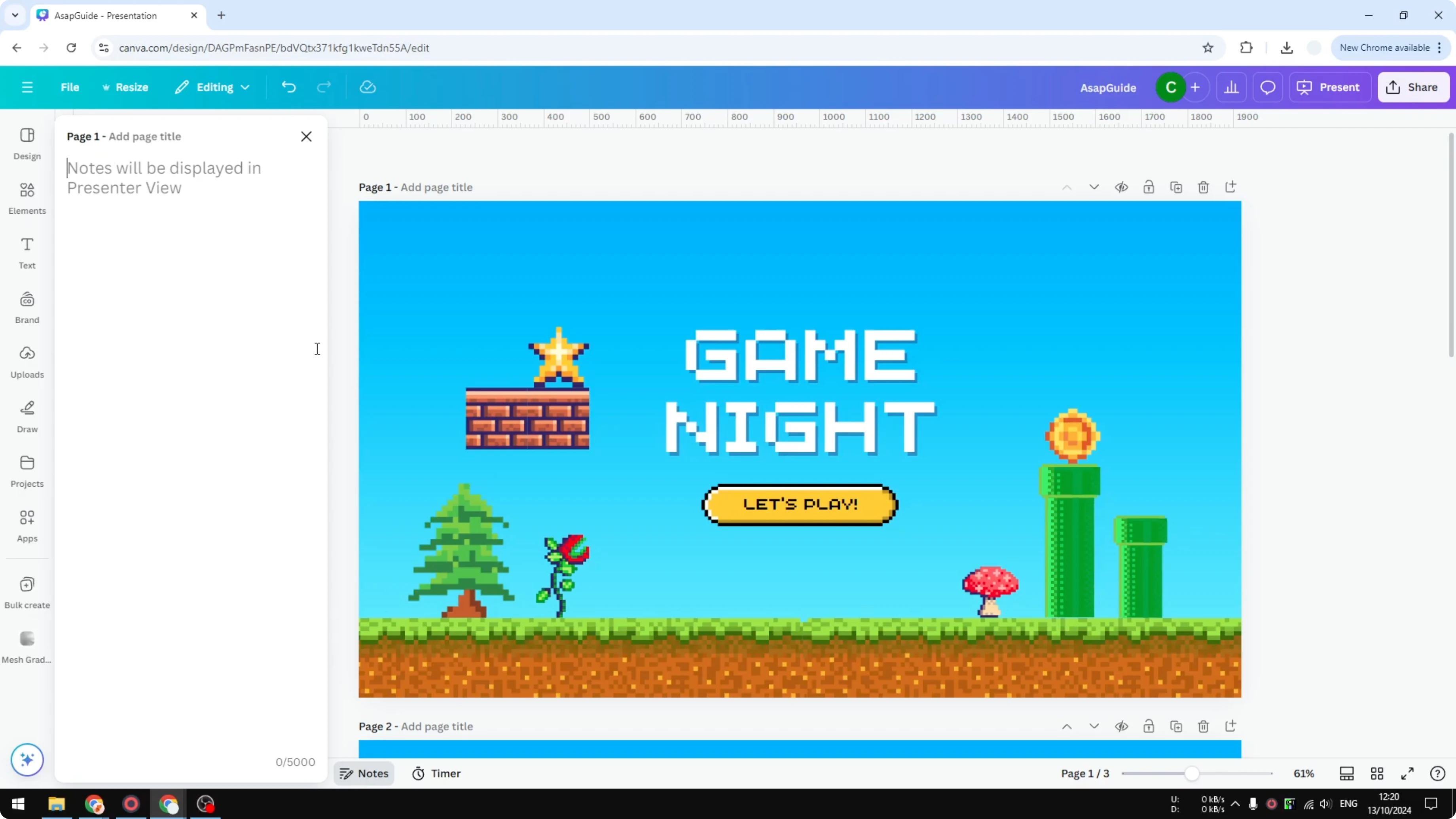The width and height of the screenshot is (1456, 819).
Task: Open the Apps panel
Action: (27, 526)
